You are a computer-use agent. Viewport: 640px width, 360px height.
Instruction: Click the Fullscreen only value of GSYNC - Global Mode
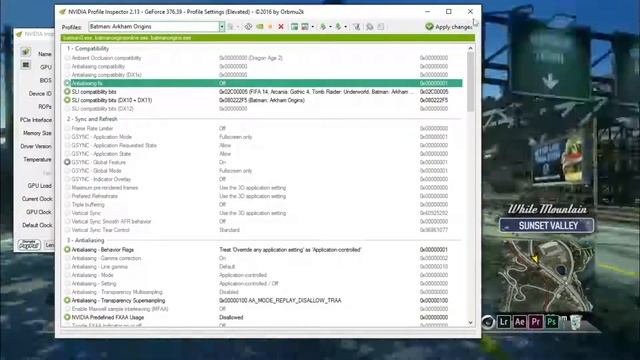[x=235, y=171]
